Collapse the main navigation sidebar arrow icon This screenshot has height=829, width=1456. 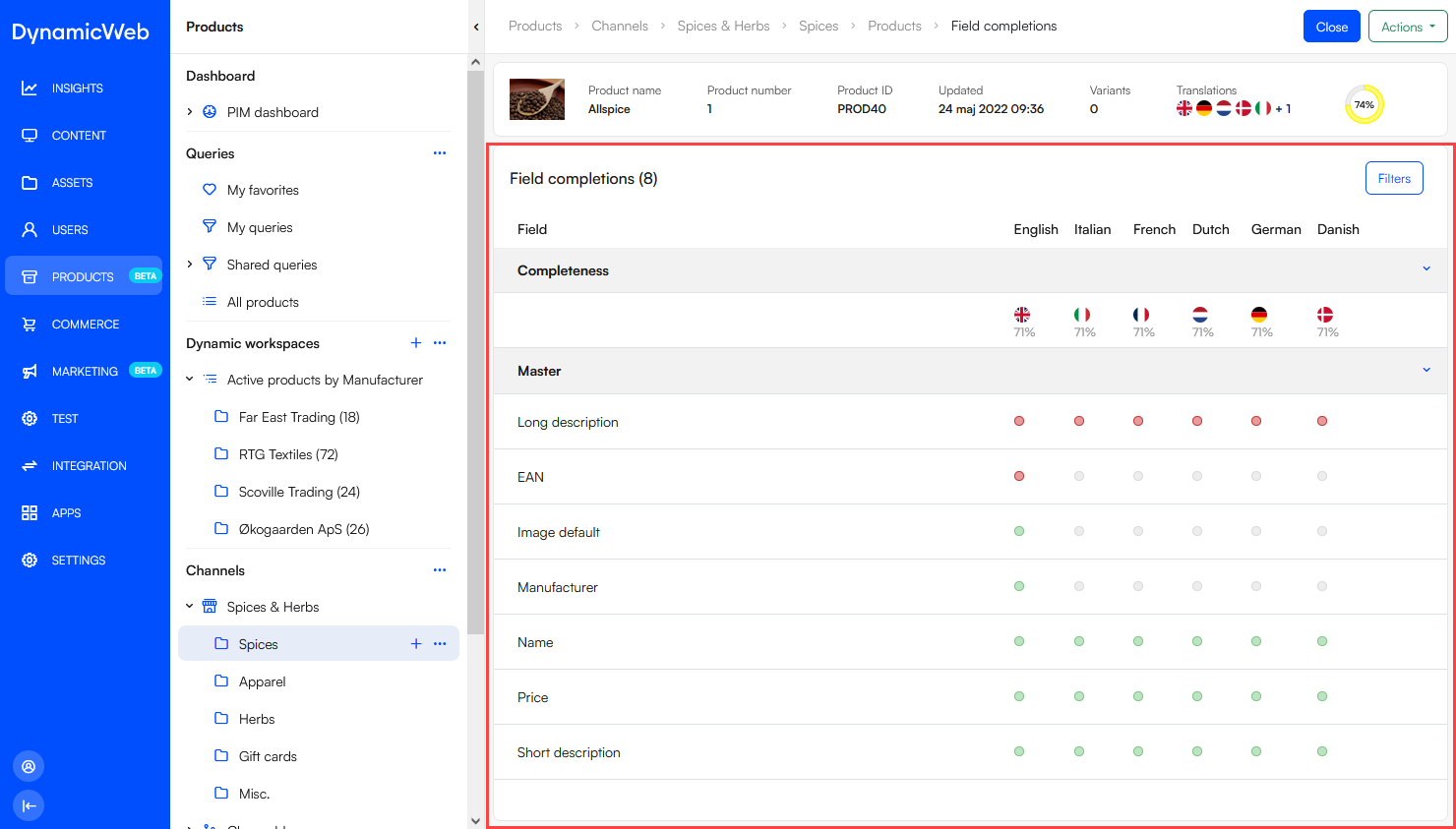click(29, 805)
